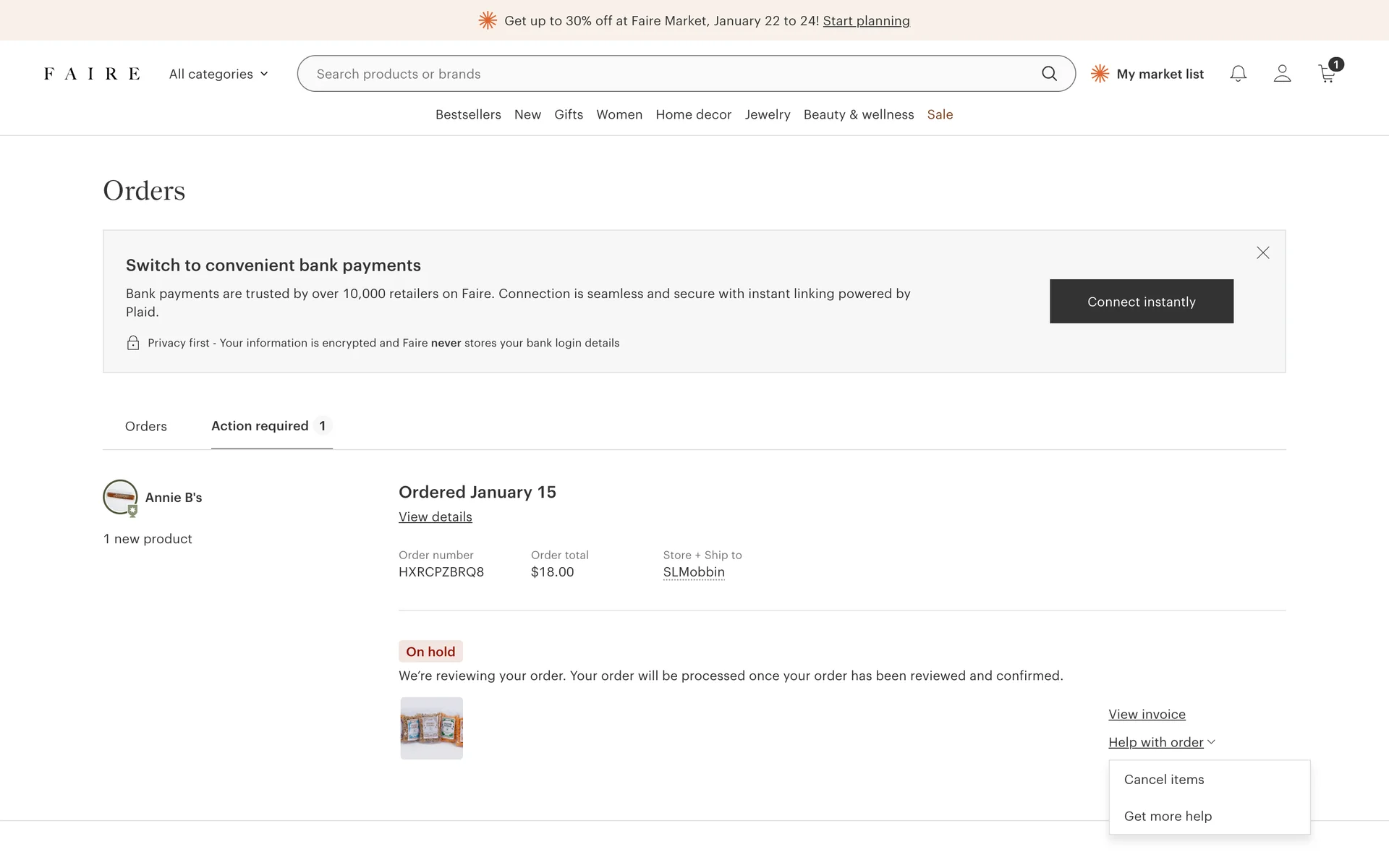This screenshot has width=1389, height=868.
Task: Open the ordered product thumbnail
Action: pos(432,728)
